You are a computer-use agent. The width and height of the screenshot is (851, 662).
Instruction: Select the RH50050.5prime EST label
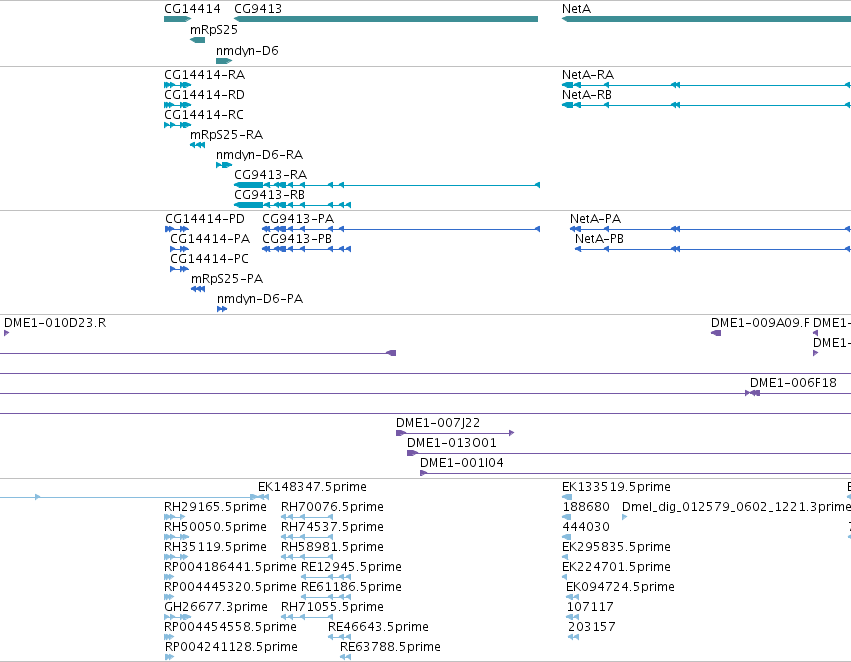pyautogui.click(x=215, y=527)
